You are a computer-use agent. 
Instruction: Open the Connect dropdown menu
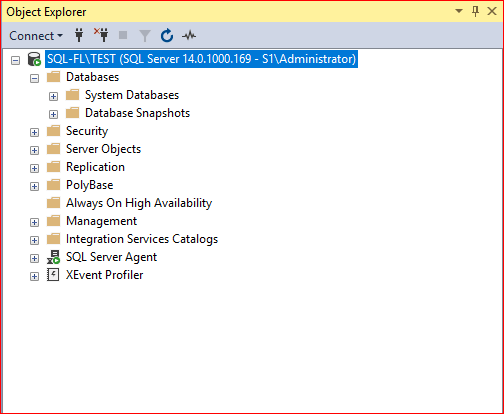[36, 36]
